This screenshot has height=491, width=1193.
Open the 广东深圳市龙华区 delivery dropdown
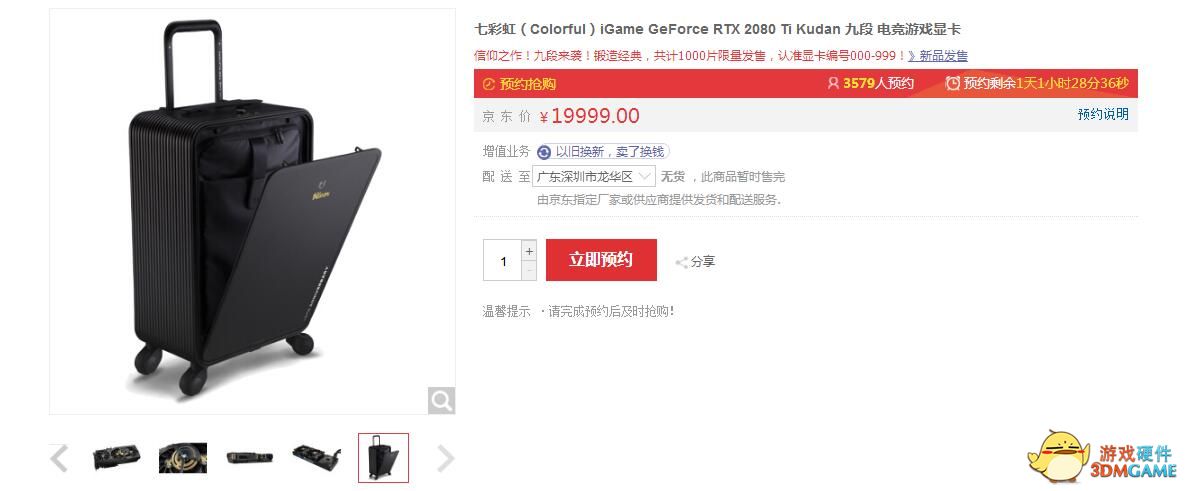(x=593, y=177)
